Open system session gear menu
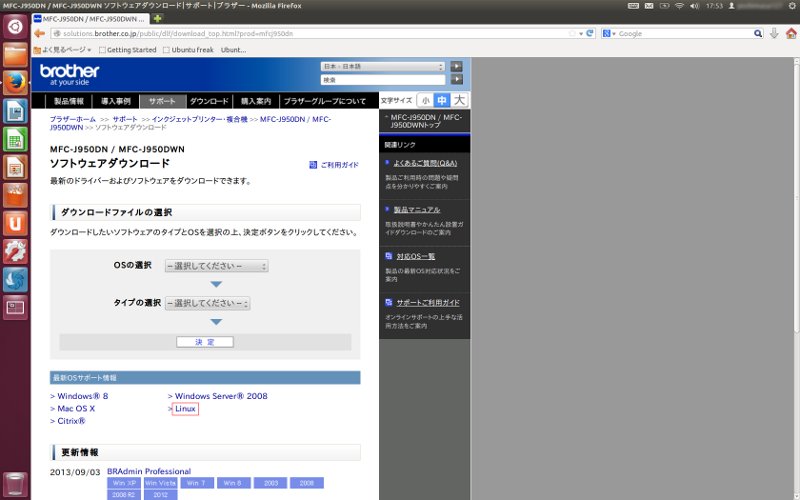Image resolution: width=800 pixels, height=500 pixels. pyautogui.click(x=792, y=6)
